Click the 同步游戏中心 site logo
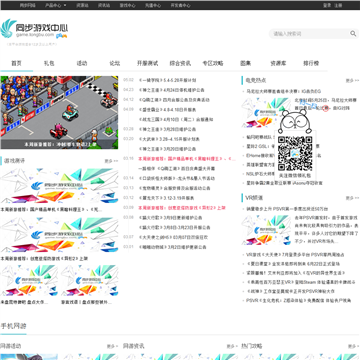Screen dimensions: 360x360 click(34, 28)
